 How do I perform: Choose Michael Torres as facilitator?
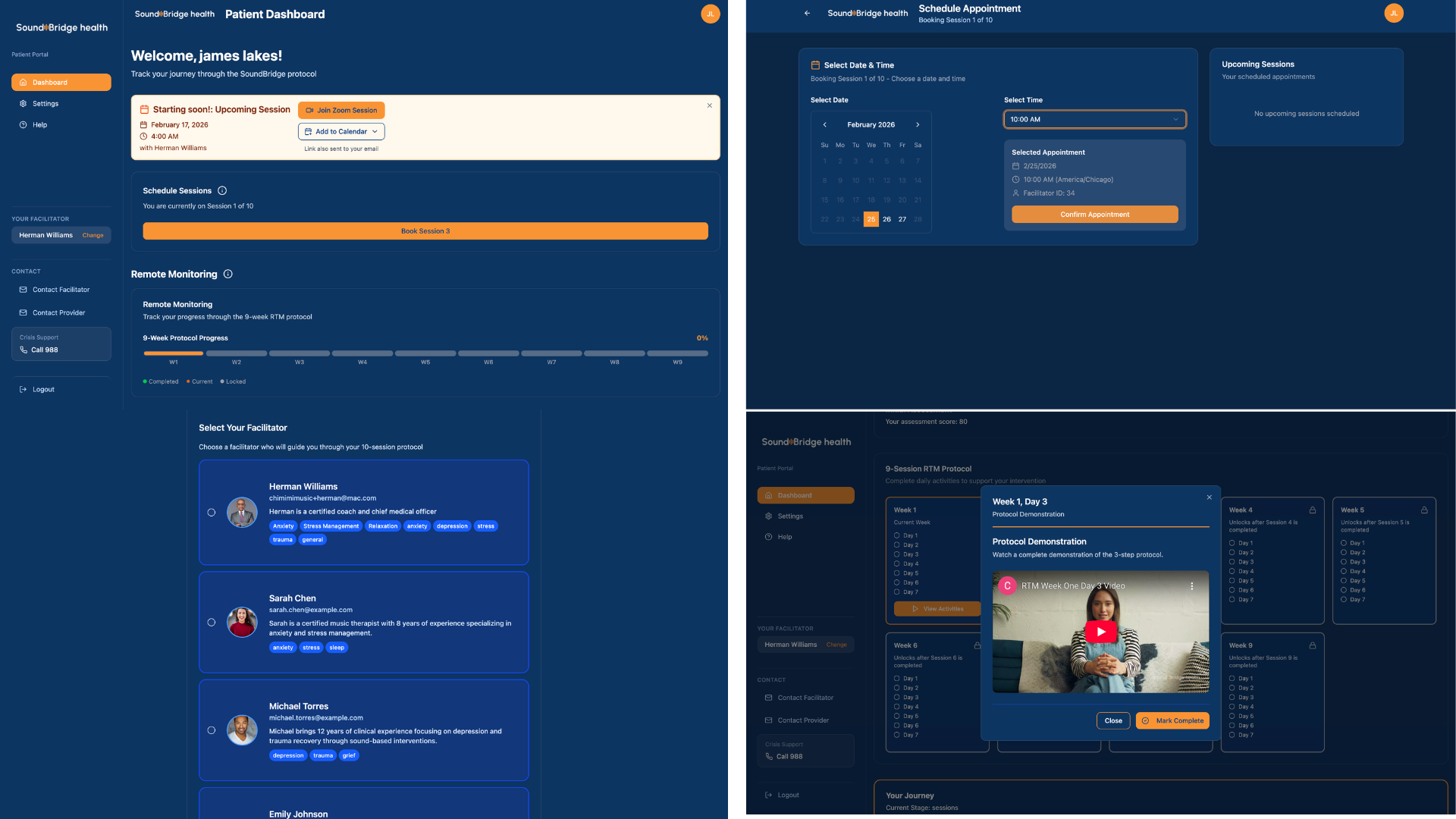click(212, 730)
